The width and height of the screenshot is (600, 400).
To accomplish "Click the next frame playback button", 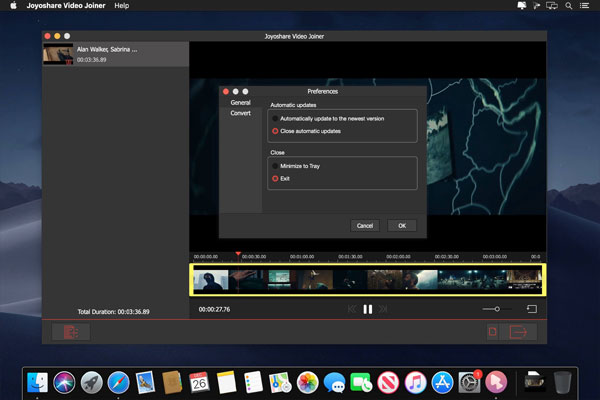I will [x=385, y=309].
